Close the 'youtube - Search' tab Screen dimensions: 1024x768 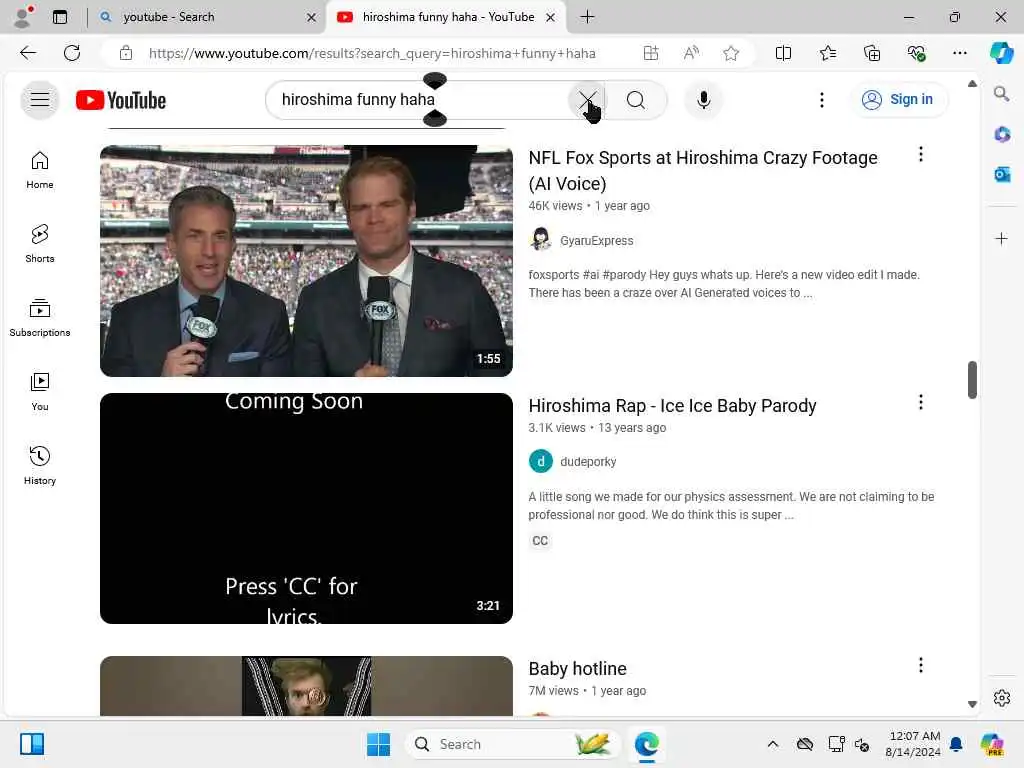click(x=312, y=18)
